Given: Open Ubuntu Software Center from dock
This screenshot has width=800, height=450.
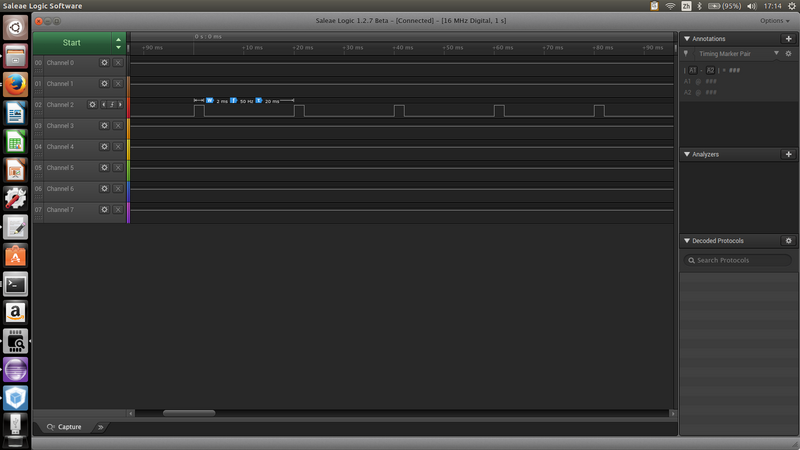Looking at the screenshot, I should click(15, 256).
